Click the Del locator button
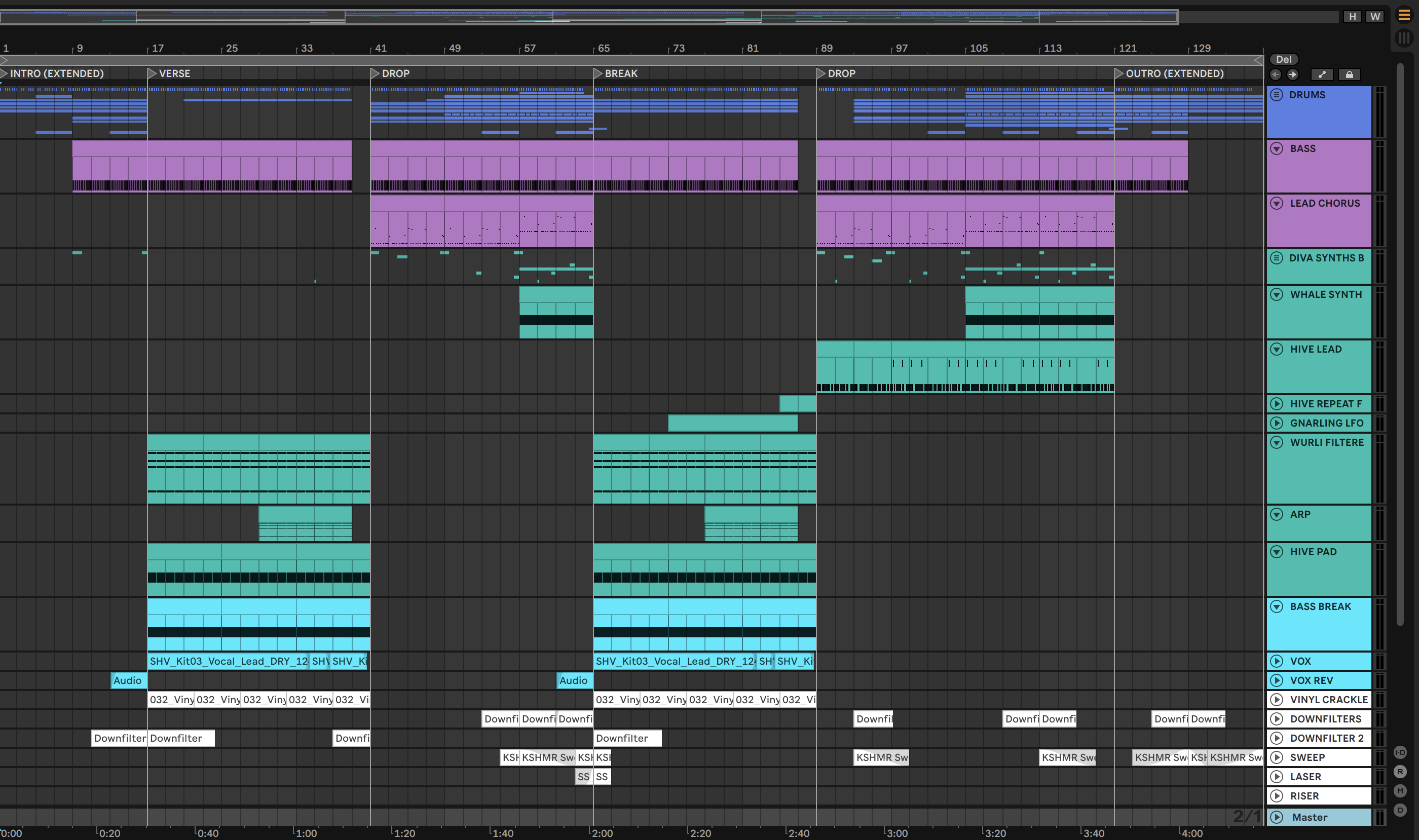The height and width of the screenshot is (840, 1419). pyautogui.click(x=1284, y=59)
